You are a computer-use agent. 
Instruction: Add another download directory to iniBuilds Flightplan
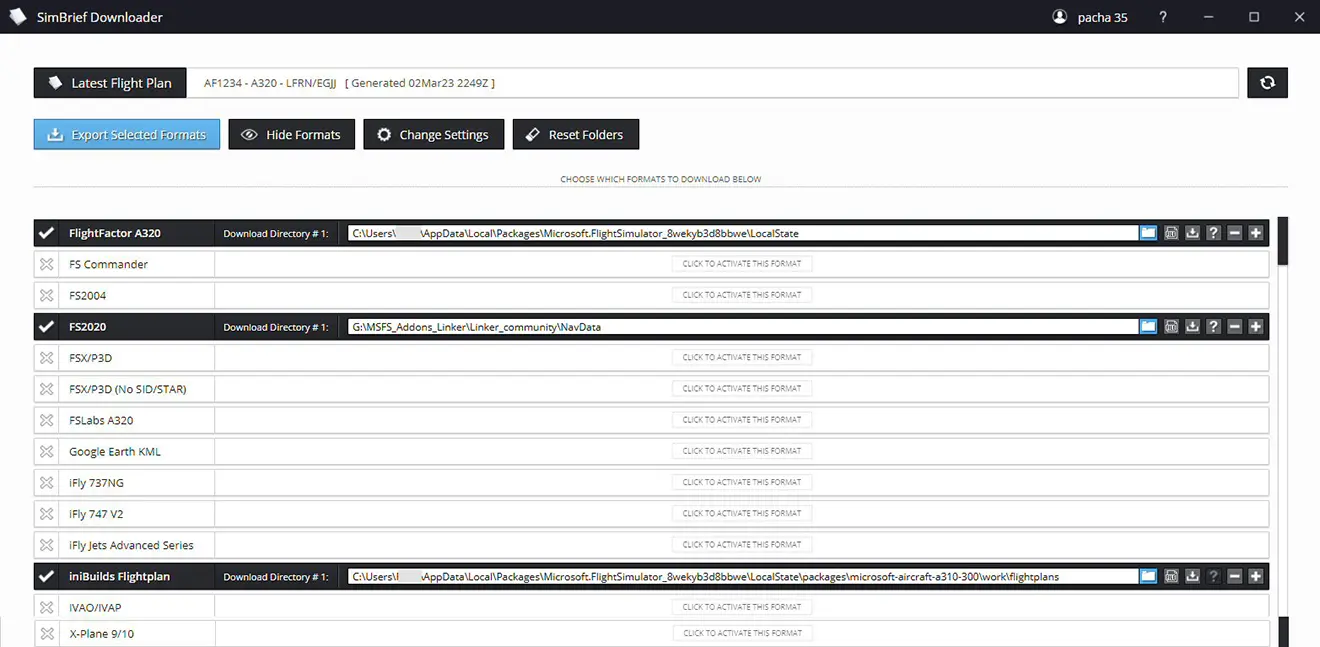[1256, 576]
